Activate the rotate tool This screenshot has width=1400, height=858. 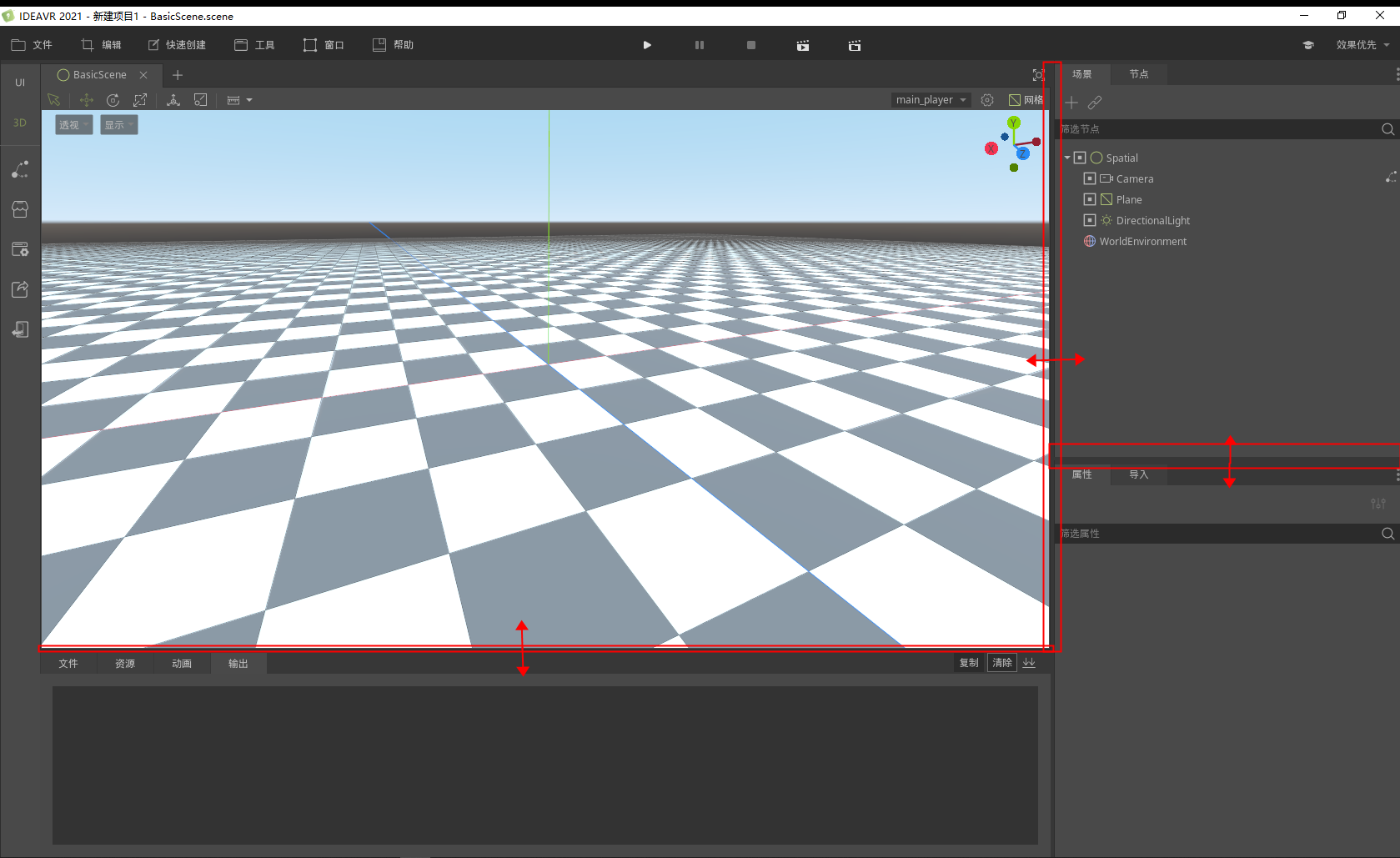pyautogui.click(x=113, y=100)
